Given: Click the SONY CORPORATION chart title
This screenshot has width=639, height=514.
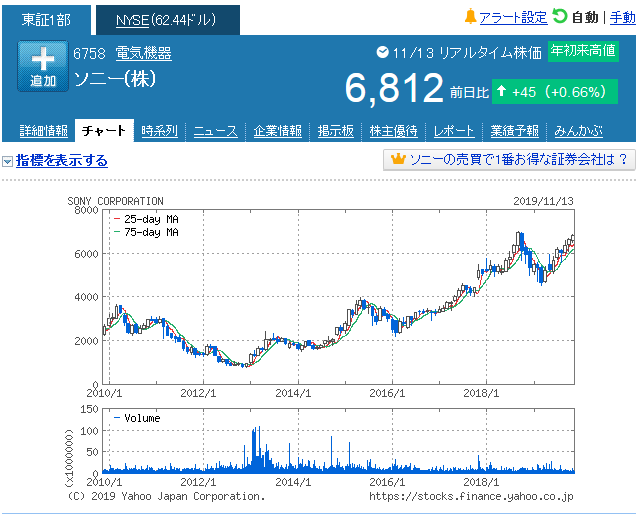Looking at the screenshot, I should click(115, 201).
